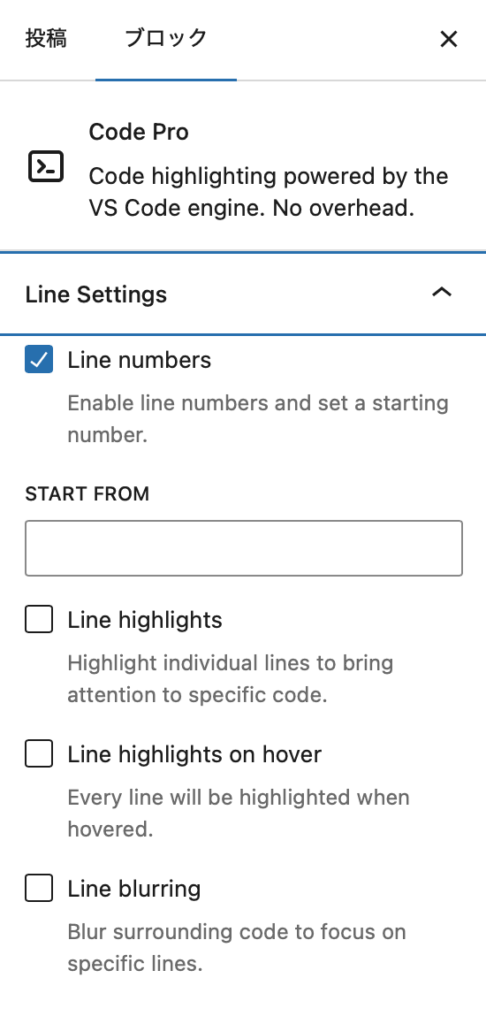Enable the Line highlights checkbox
This screenshot has height=1024, width=486.
[x=39, y=619]
